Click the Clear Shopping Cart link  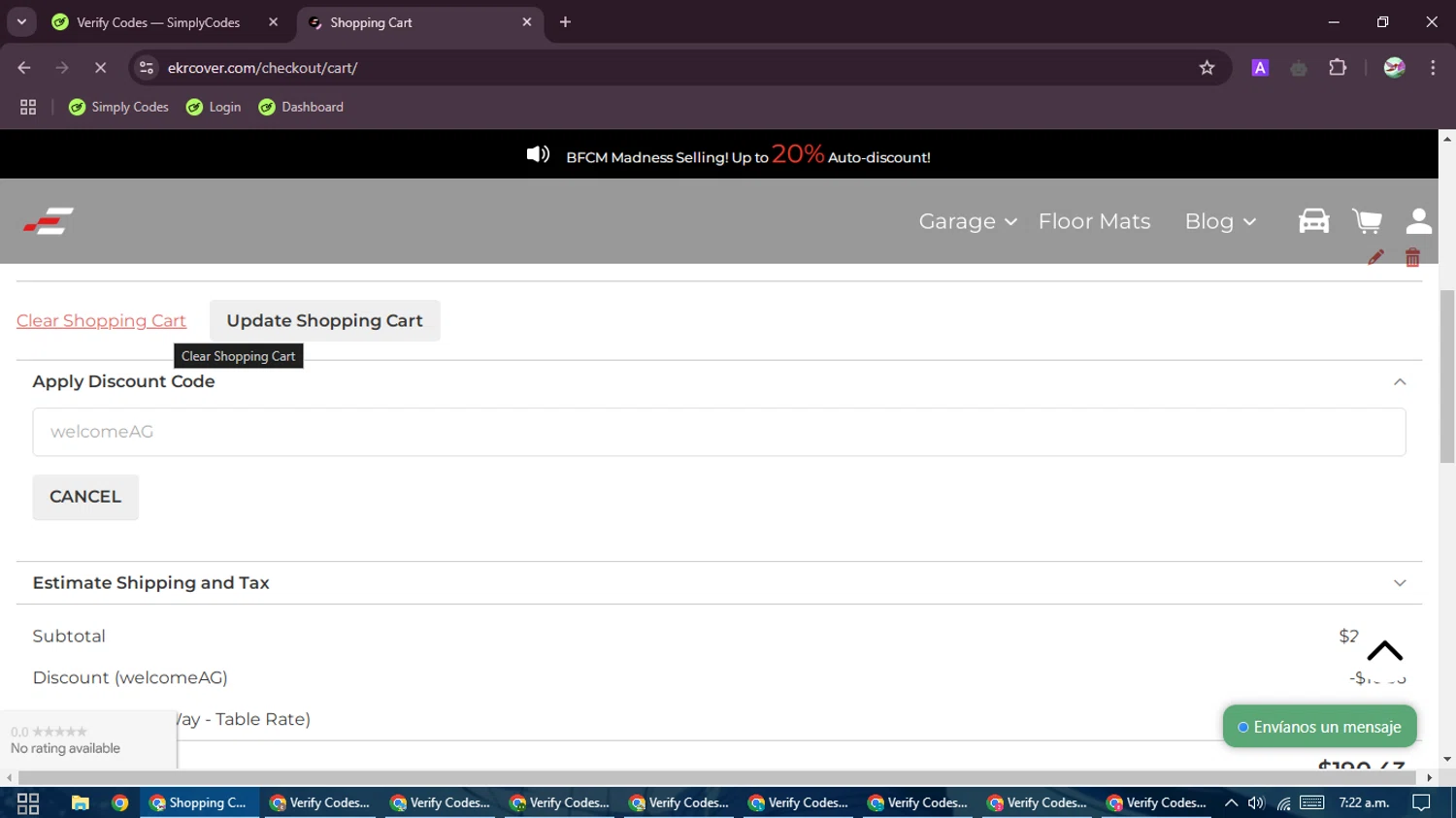coord(101,320)
